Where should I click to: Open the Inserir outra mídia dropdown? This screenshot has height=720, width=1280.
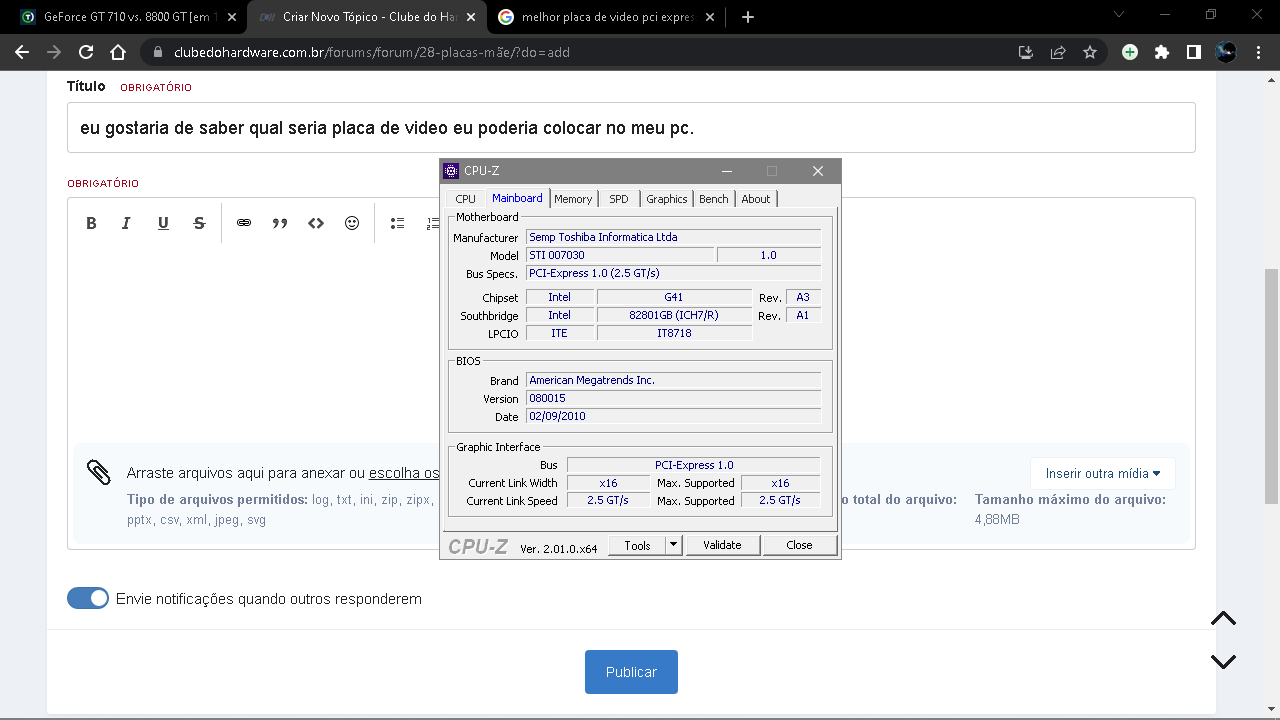[1103, 473]
